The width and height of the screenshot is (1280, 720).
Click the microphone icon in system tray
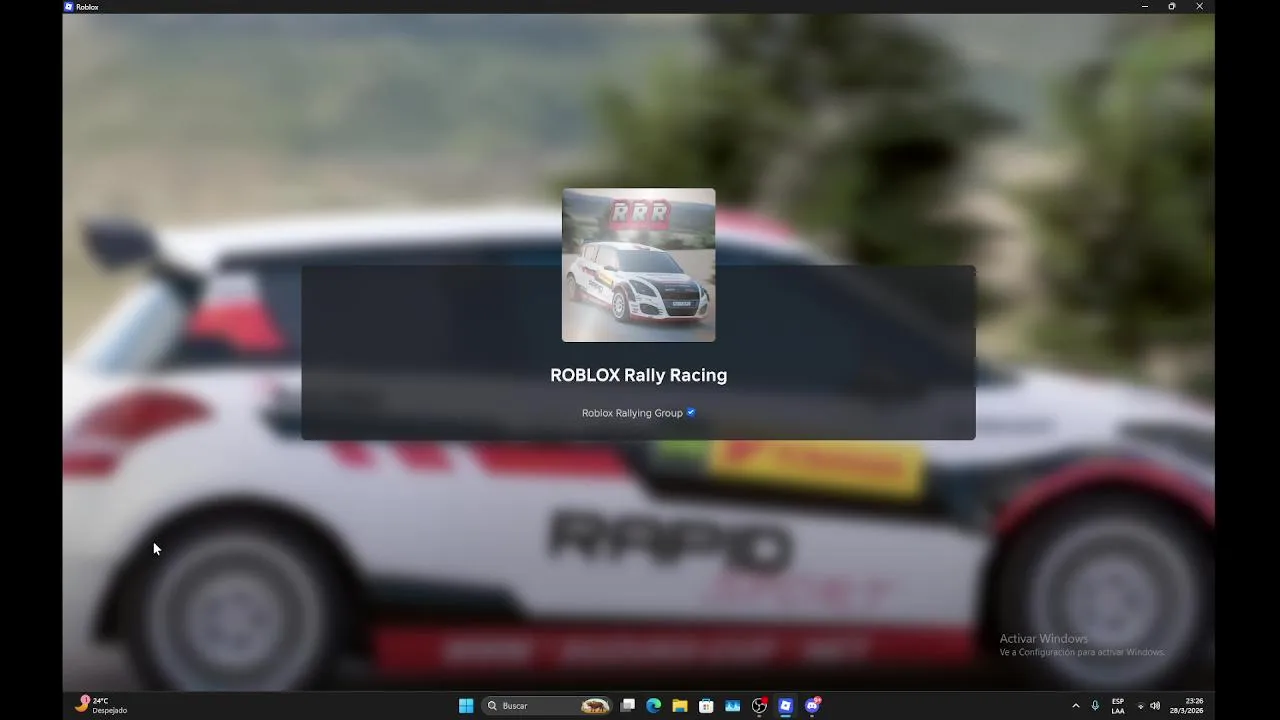point(1095,706)
